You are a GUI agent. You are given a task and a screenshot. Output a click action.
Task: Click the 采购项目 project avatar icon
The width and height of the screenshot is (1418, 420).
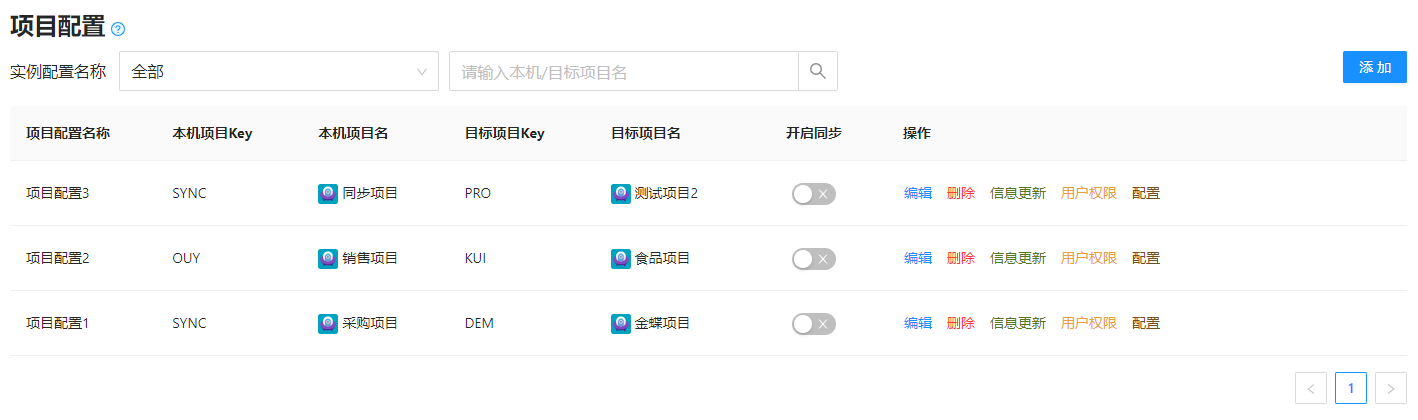click(x=328, y=324)
